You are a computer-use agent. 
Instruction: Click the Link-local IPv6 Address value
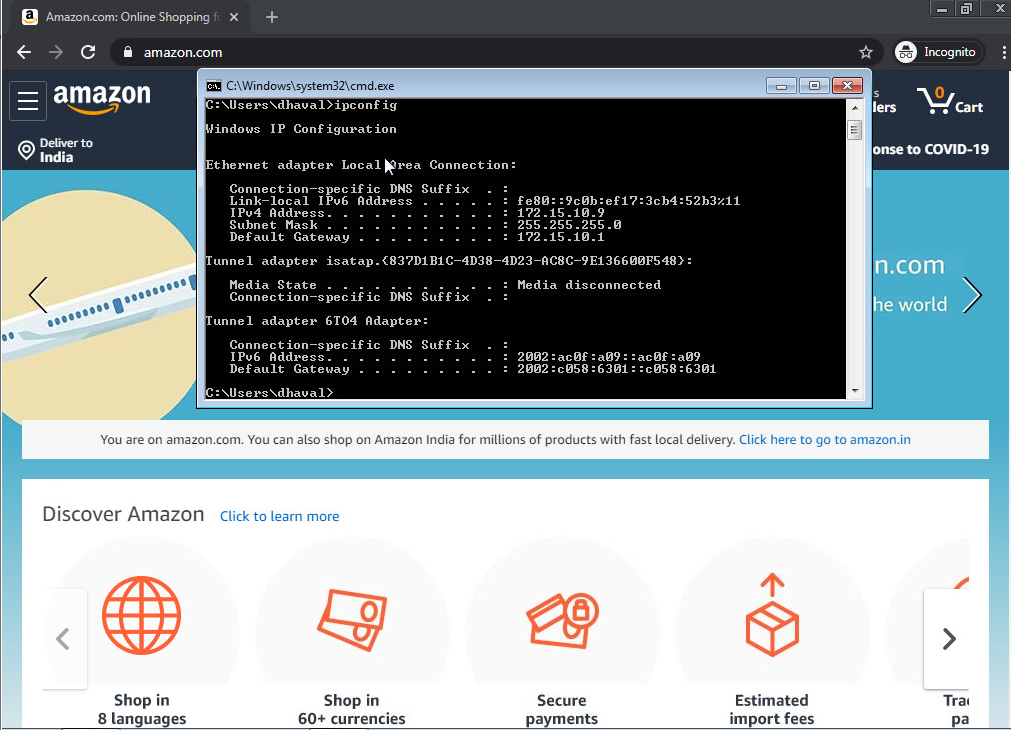coord(629,201)
